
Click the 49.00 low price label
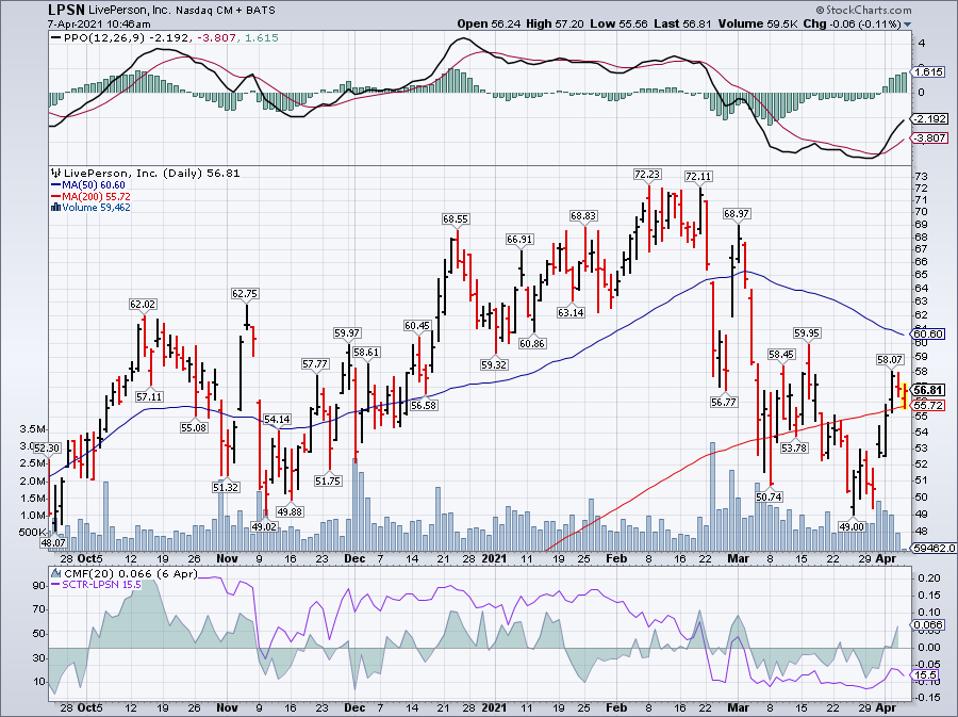(852, 526)
